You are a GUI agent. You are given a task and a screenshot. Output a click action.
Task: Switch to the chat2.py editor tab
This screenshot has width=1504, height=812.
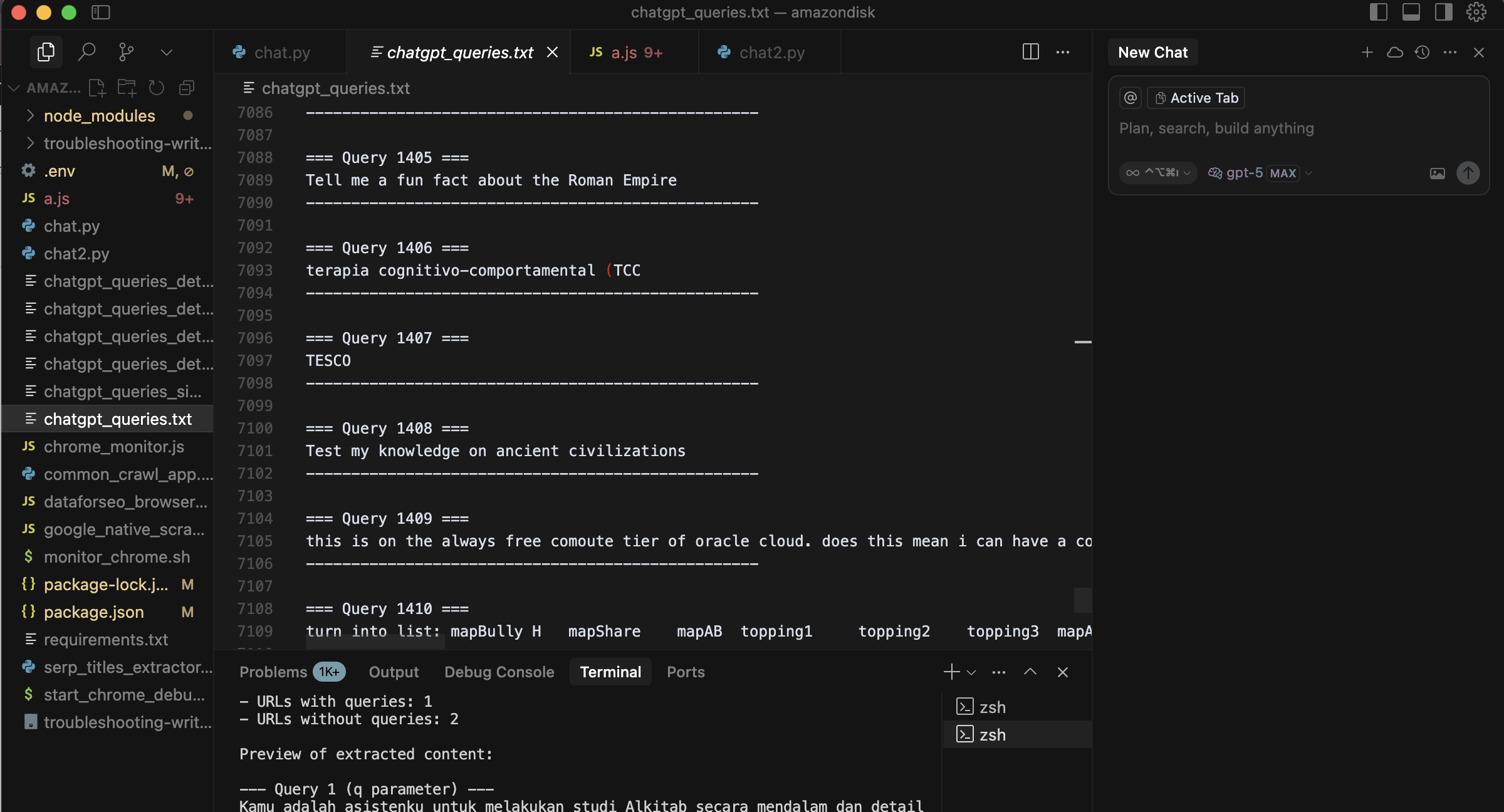(771, 53)
